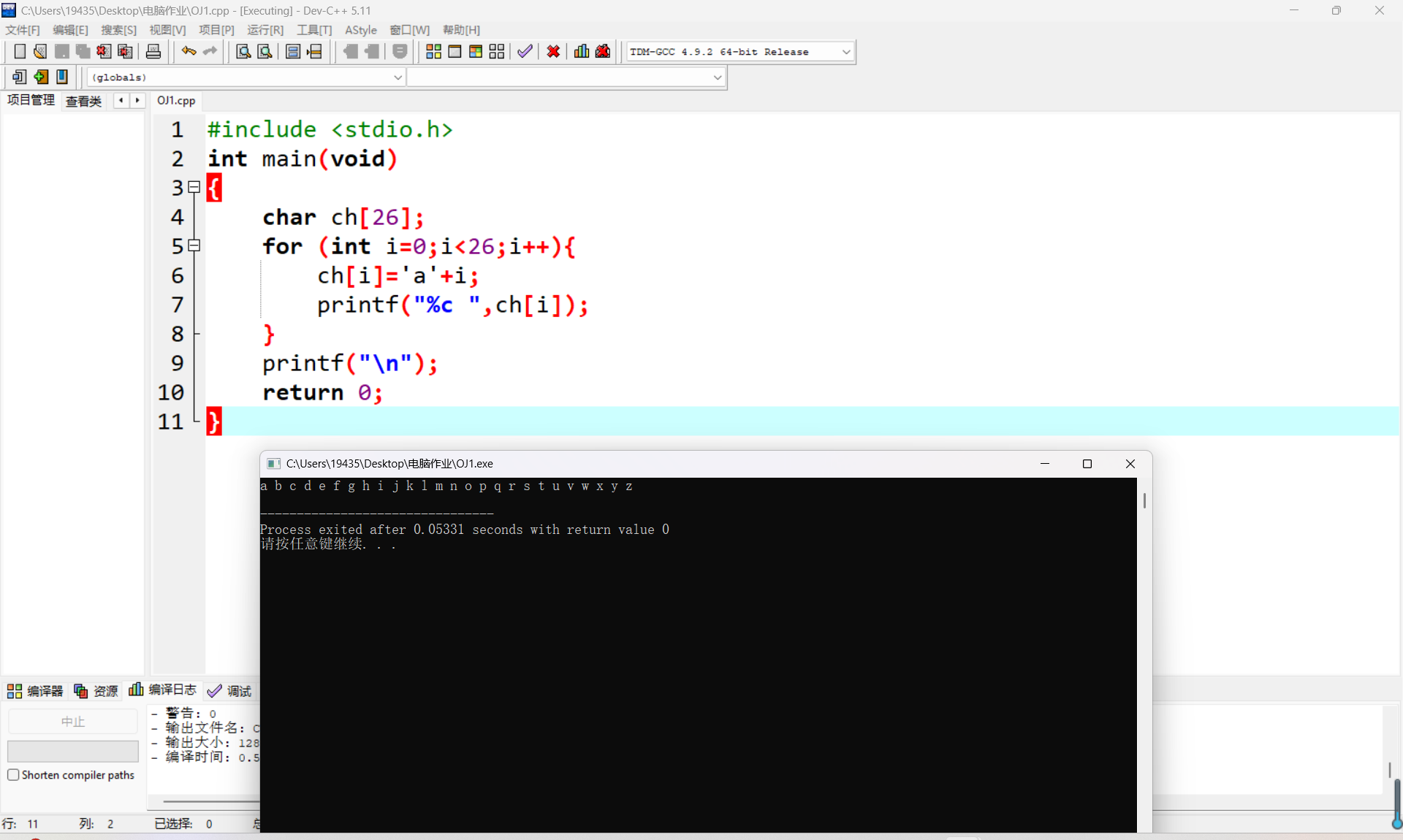Screen dimensions: 1403x840
Task: Click the green Insert icon in second toolbar
Action: [41, 77]
